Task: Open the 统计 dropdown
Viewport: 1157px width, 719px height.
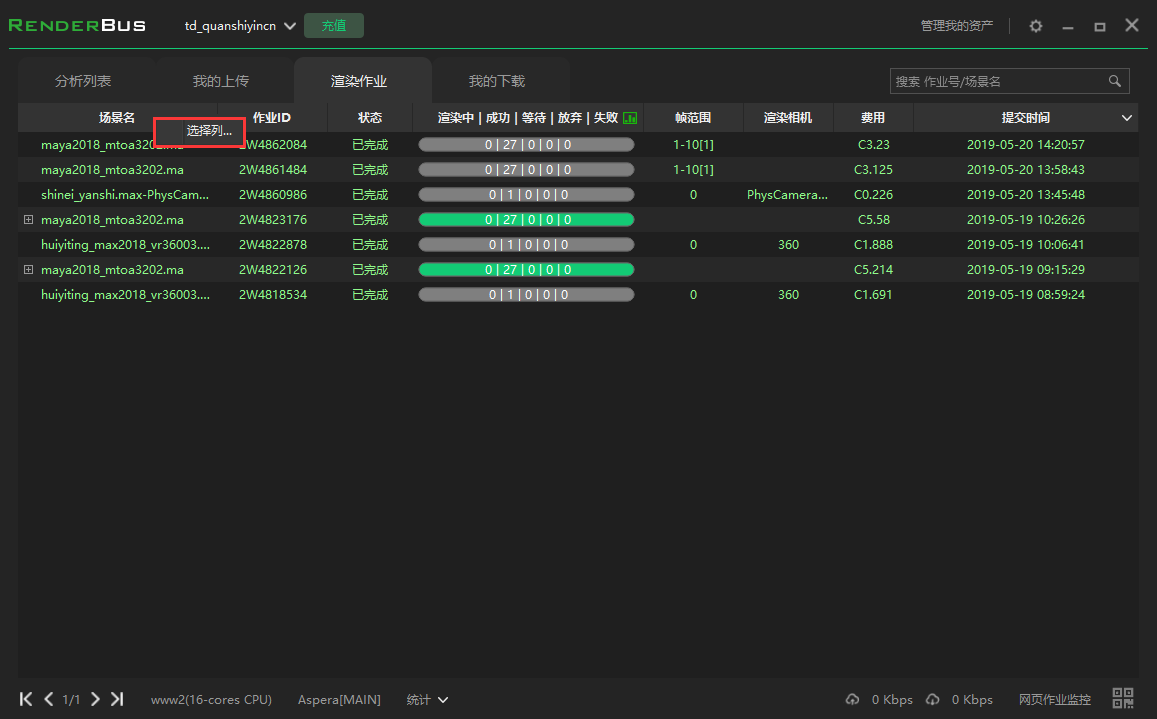Action: (x=426, y=700)
